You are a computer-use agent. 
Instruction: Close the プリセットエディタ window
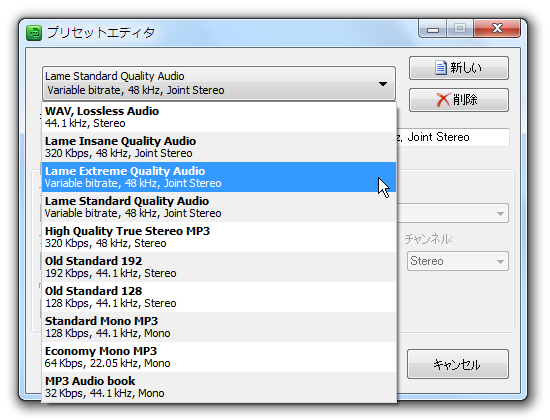pyautogui.click(x=497, y=28)
